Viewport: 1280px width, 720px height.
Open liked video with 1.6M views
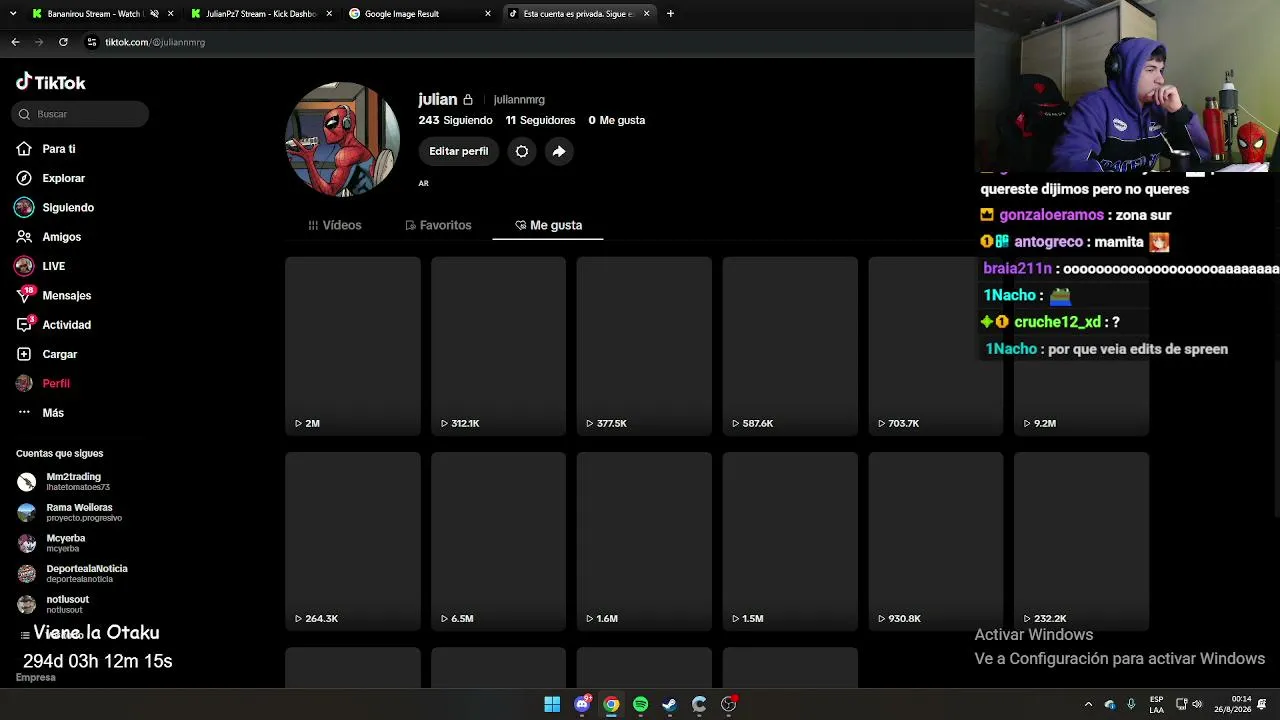pos(645,541)
